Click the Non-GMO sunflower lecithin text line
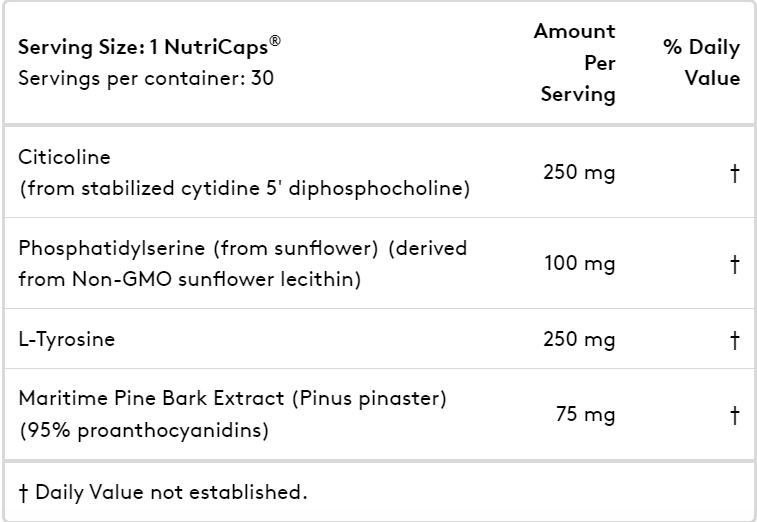The height and width of the screenshot is (522, 757). pos(190,279)
